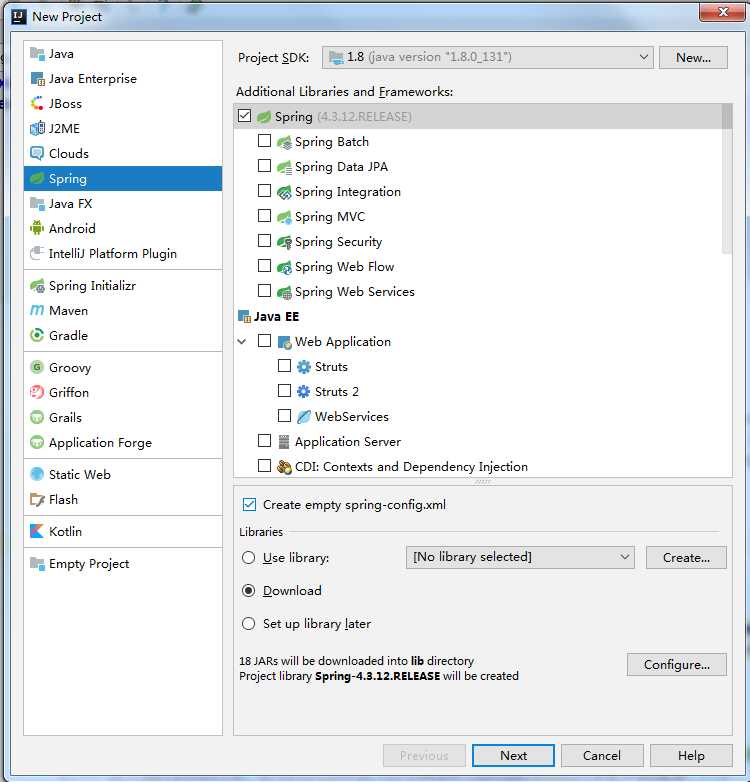The image size is (750, 782).
Task: Click the Cancel button
Action: [602, 756]
